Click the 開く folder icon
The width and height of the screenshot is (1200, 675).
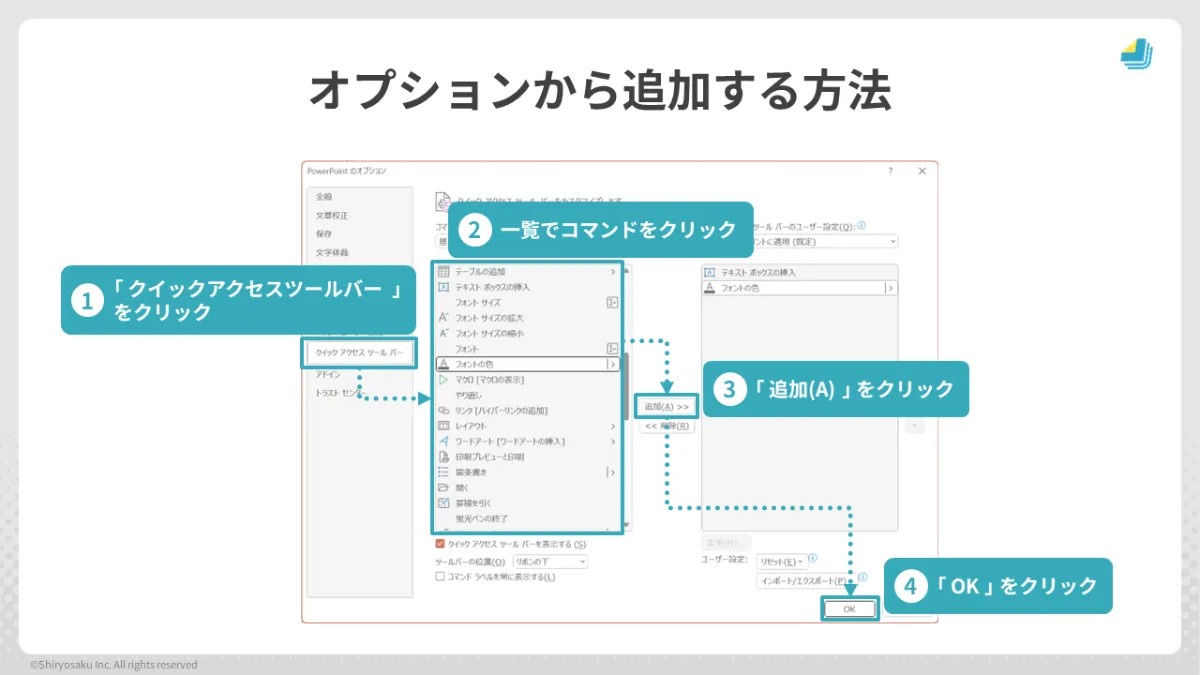[x=444, y=487]
